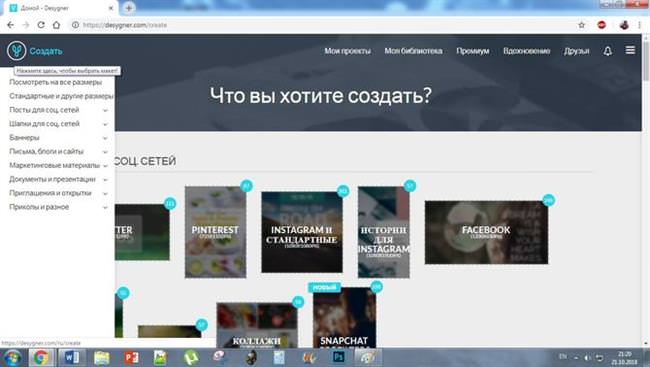The height and width of the screenshot is (367, 650).
Task: Click the Создать header link
Action: tap(46, 51)
